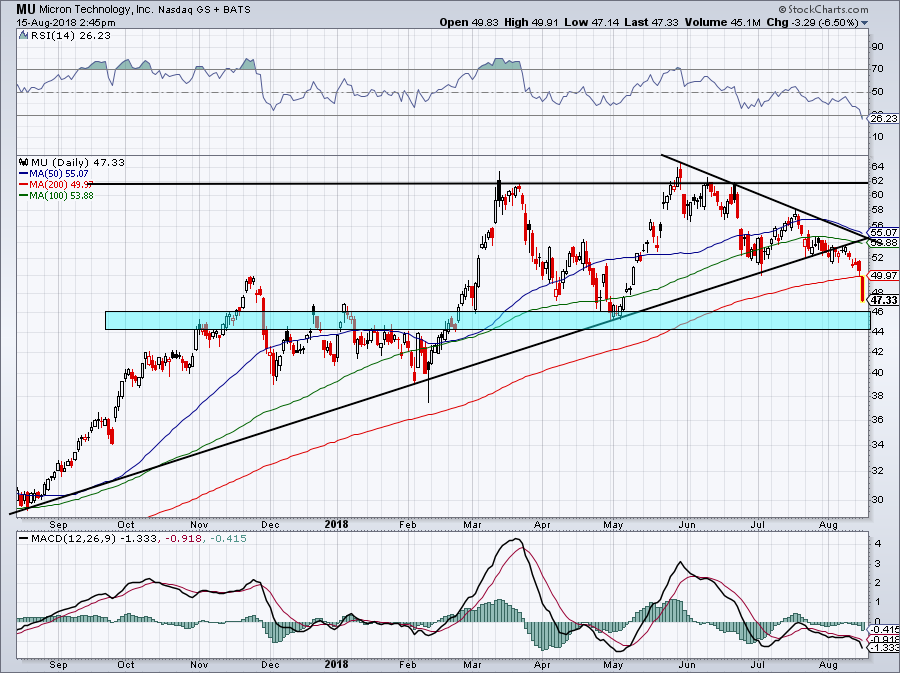
Task: Click the RSI area-chart legend icon
Action: (23, 36)
